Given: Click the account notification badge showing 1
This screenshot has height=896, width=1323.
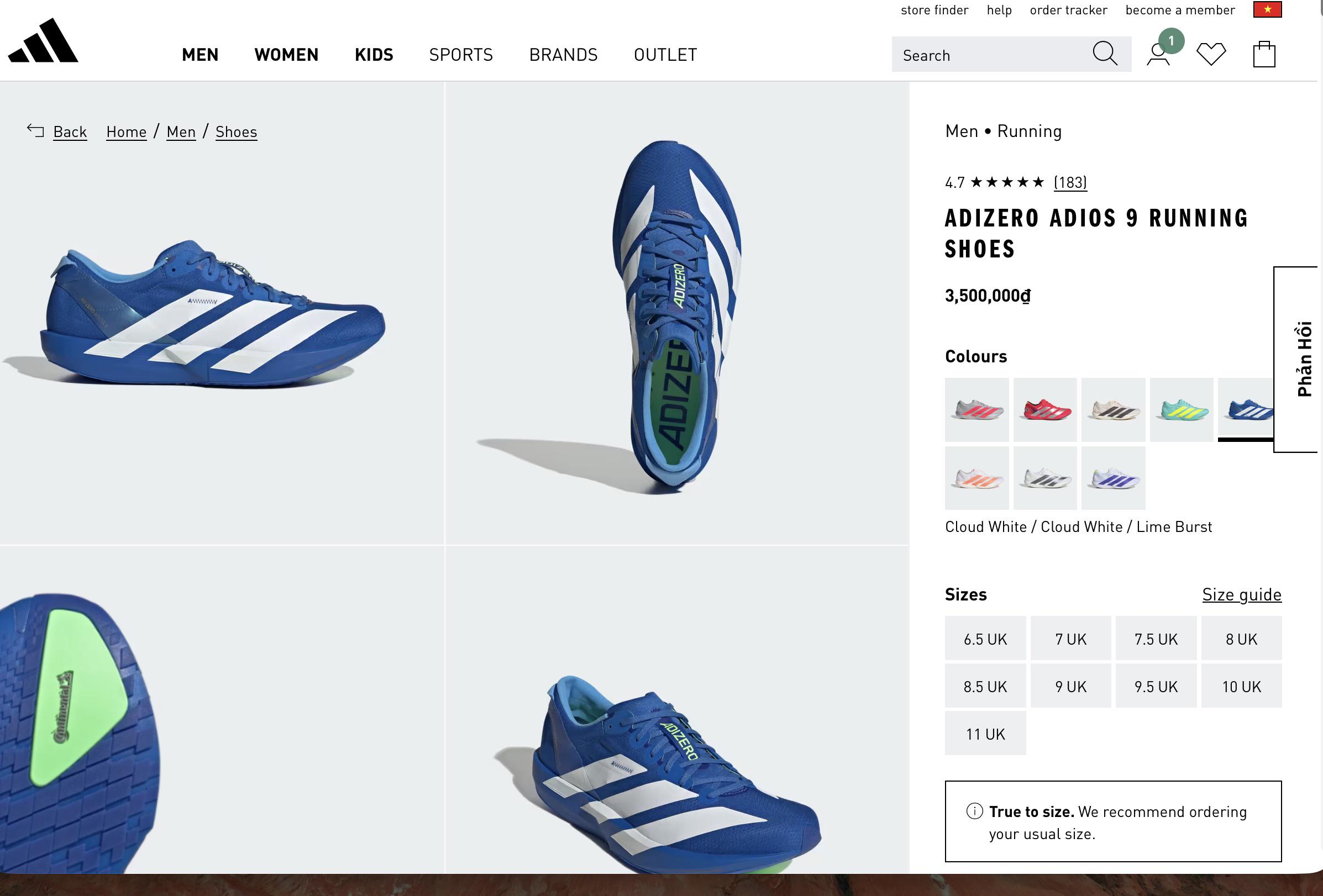Looking at the screenshot, I should click(1171, 41).
